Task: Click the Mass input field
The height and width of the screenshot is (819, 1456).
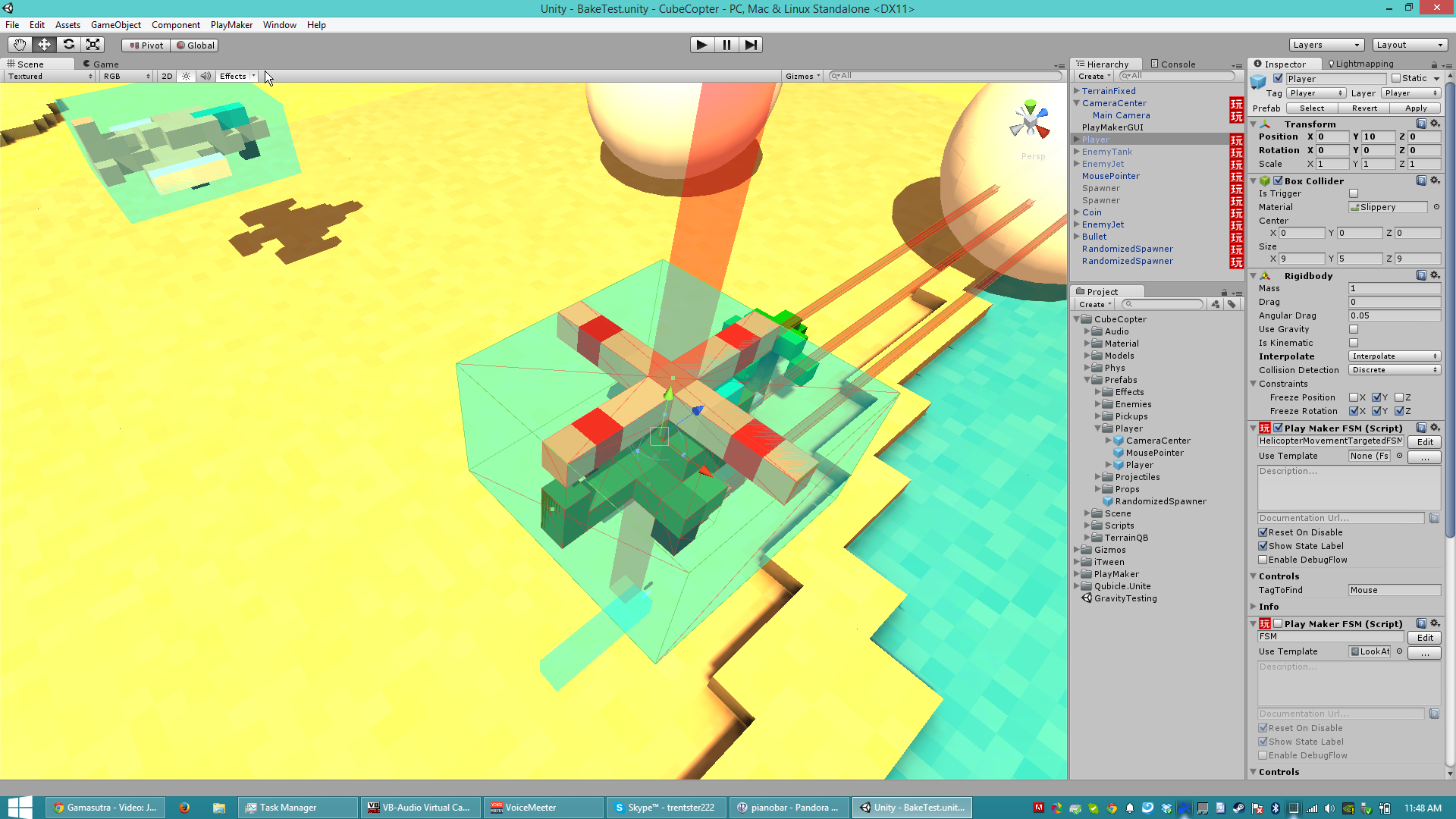Action: [1394, 288]
